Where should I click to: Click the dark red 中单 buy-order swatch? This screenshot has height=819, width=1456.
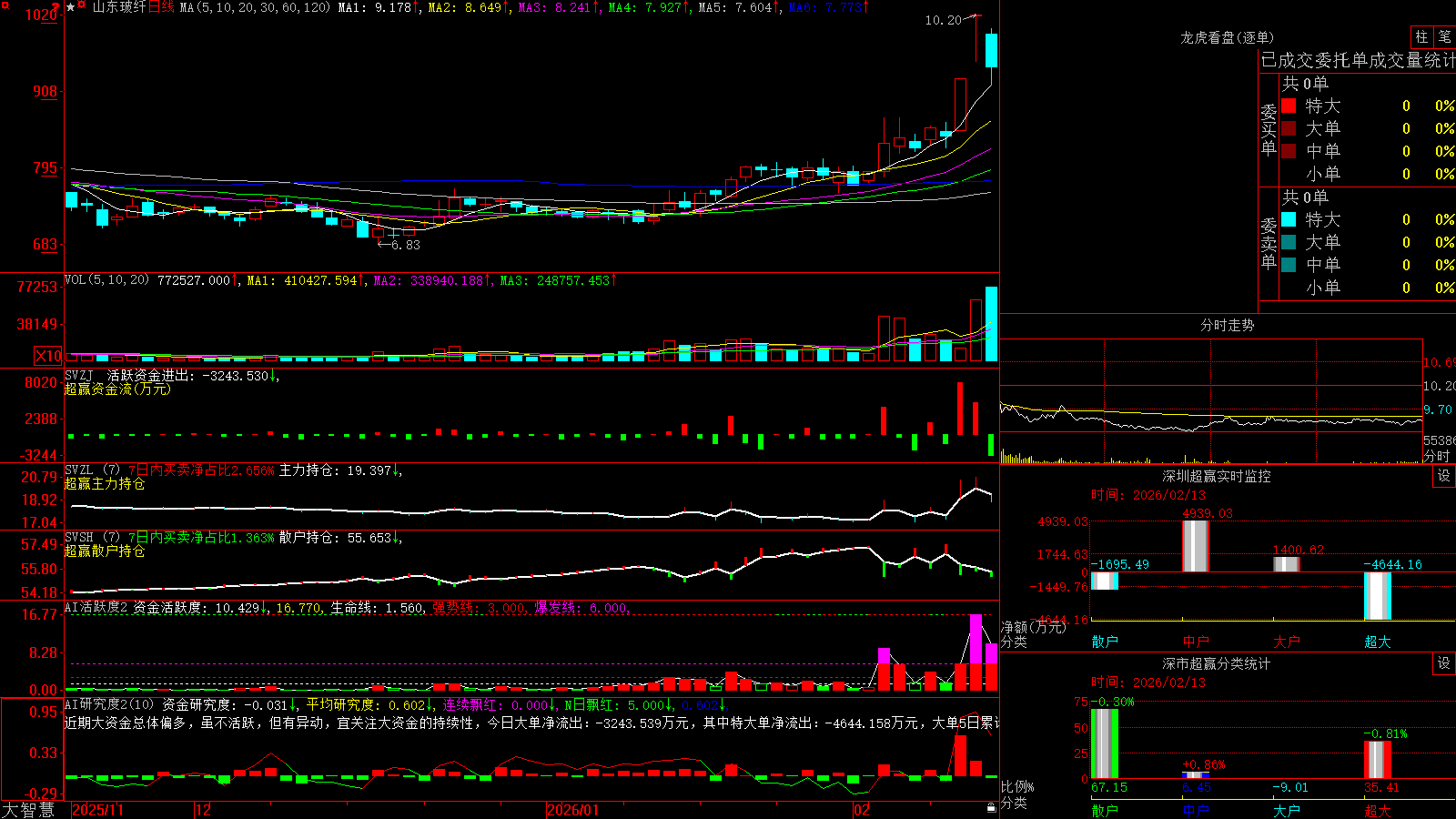tap(1289, 151)
